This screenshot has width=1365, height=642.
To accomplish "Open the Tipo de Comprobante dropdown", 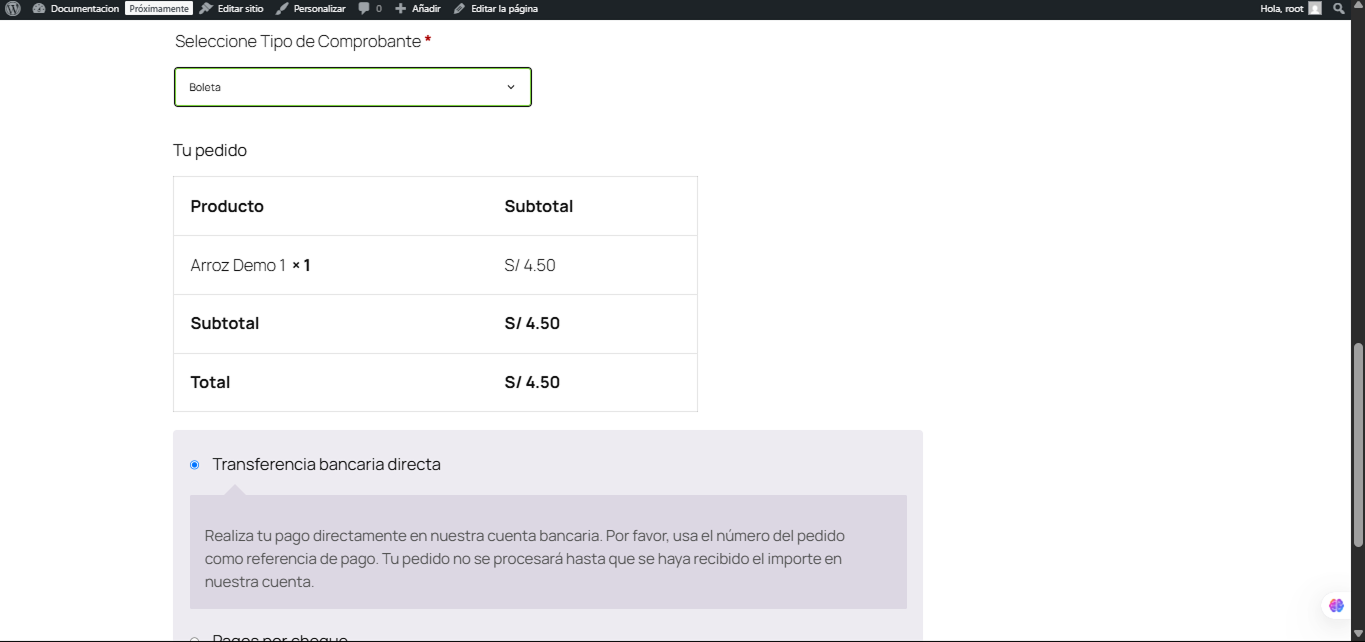I will coord(352,87).
